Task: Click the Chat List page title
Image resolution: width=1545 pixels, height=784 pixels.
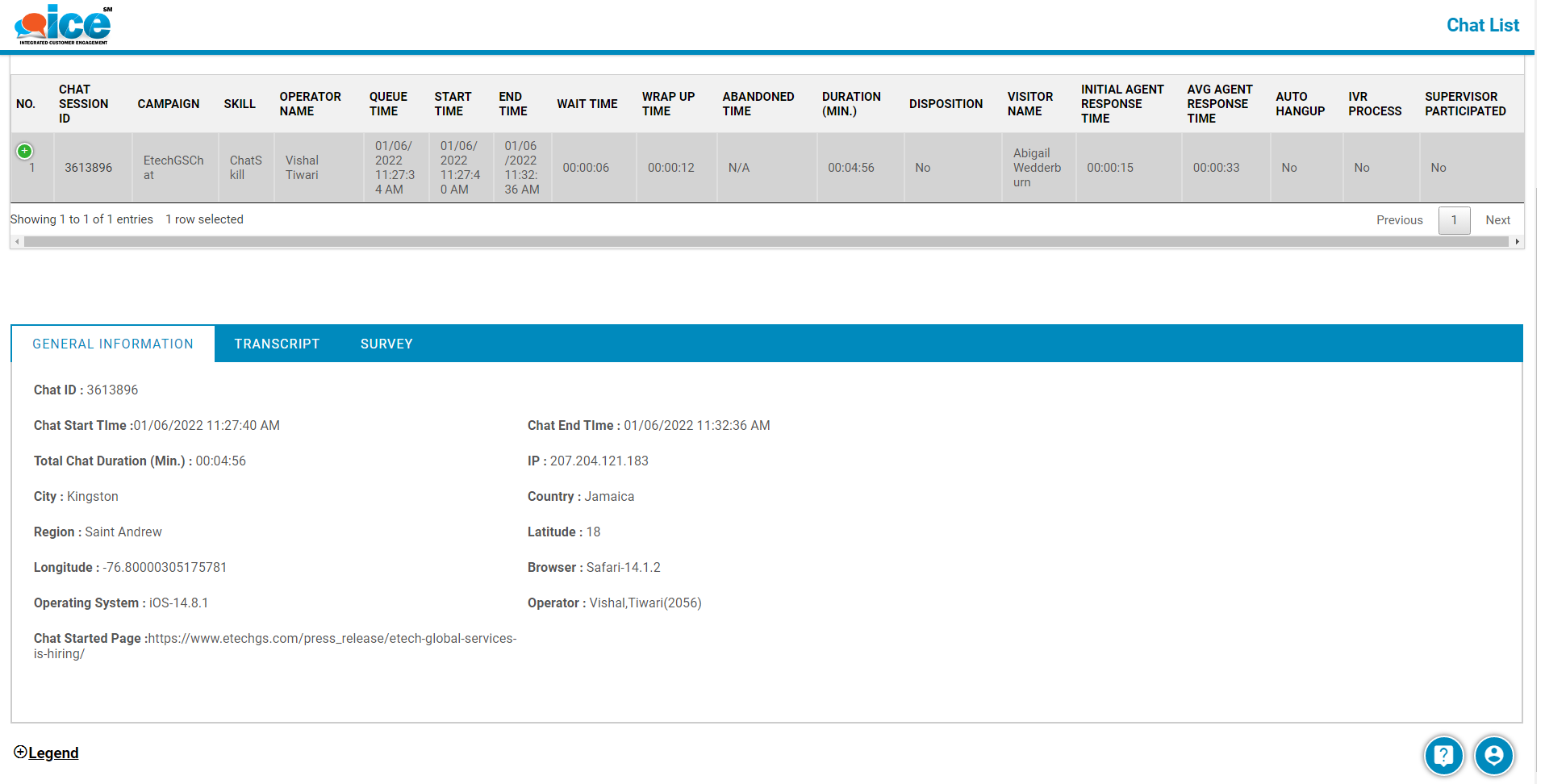Action: tap(1482, 25)
